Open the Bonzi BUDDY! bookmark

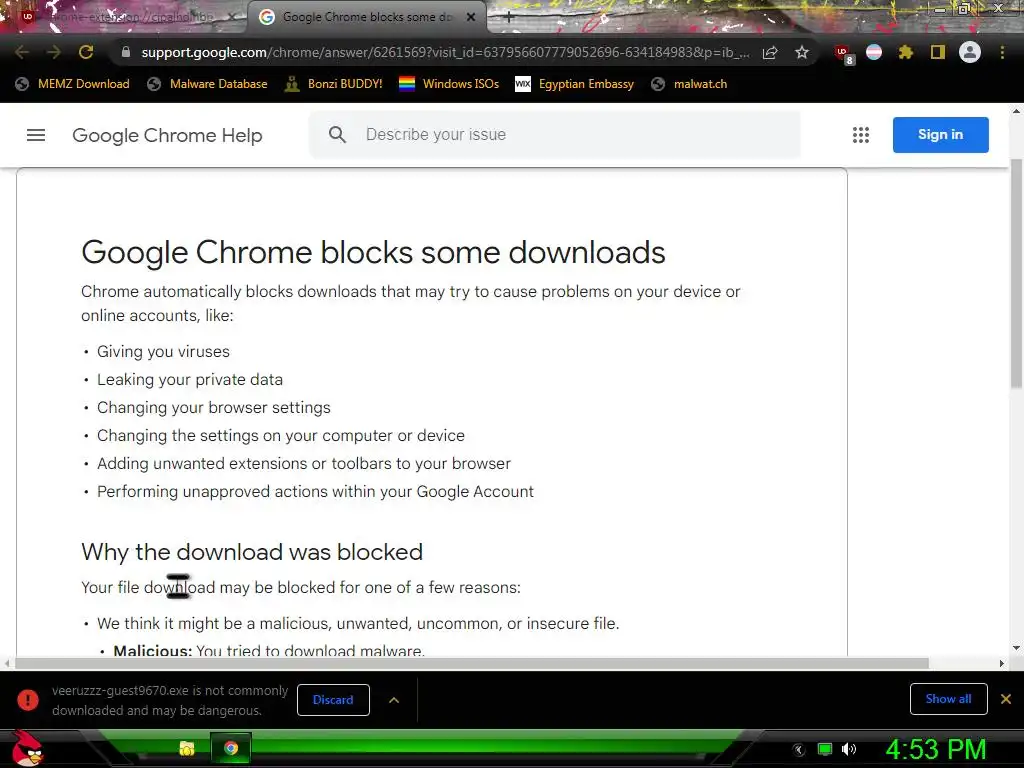pyautogui.click(x=334, y=84)
